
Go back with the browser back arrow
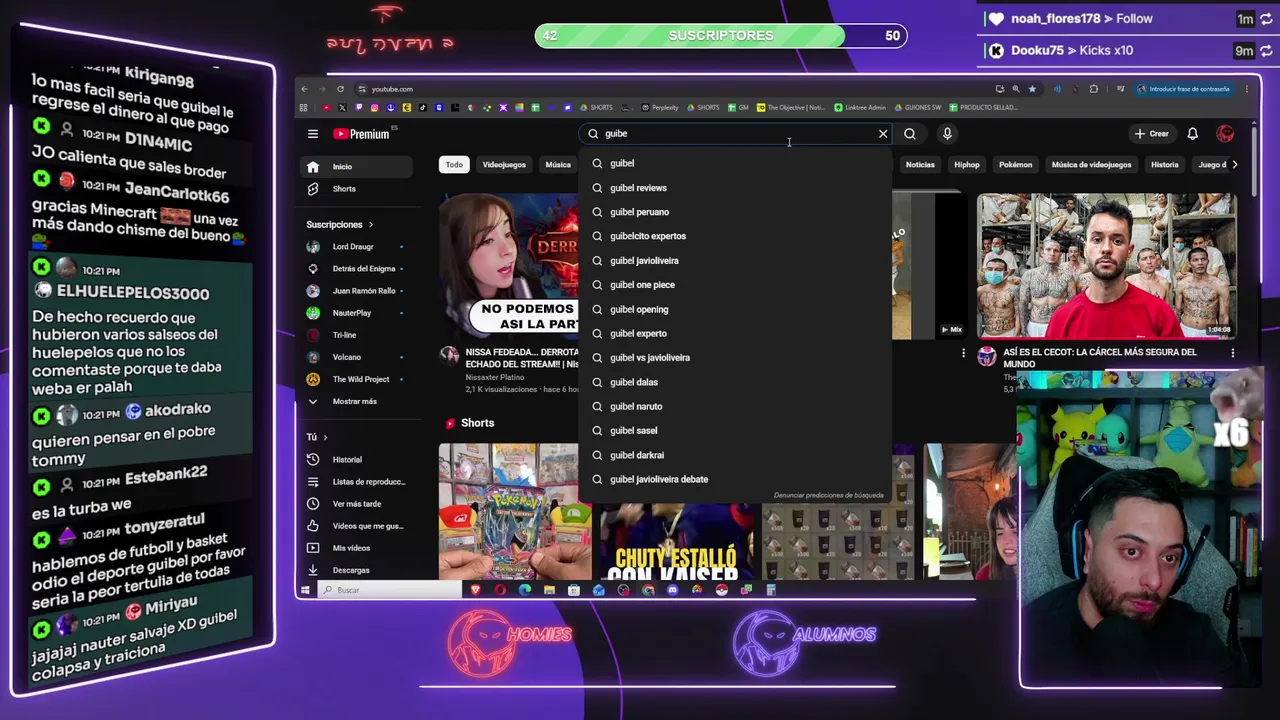(x=304, y=89)
